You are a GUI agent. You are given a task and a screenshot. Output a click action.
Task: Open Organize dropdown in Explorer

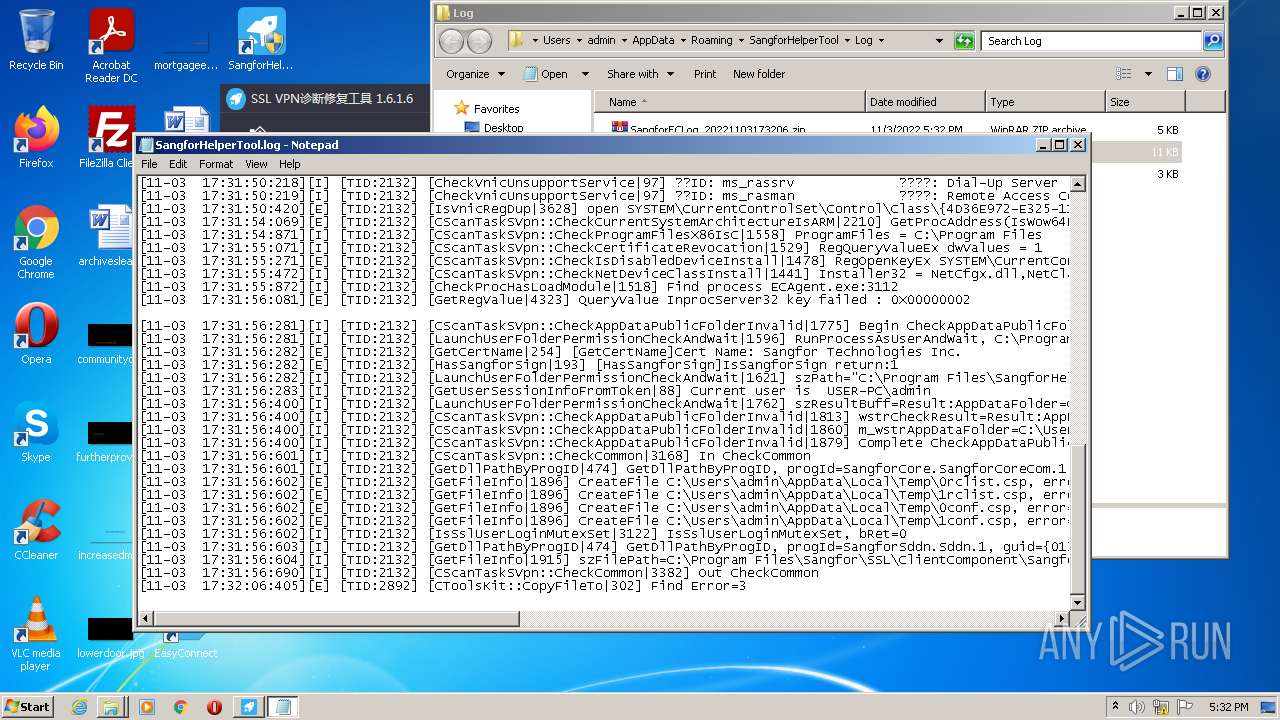[x=475, y=74]
